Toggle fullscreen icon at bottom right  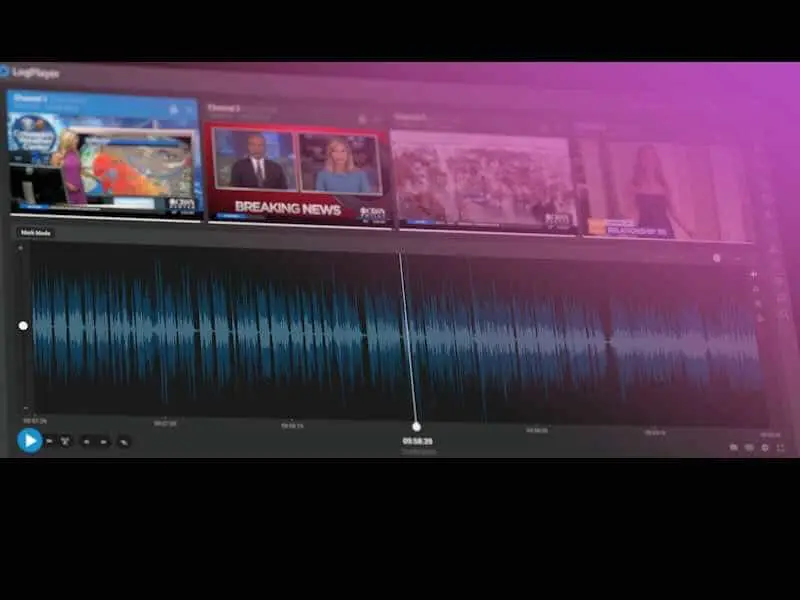coord(780,448)
